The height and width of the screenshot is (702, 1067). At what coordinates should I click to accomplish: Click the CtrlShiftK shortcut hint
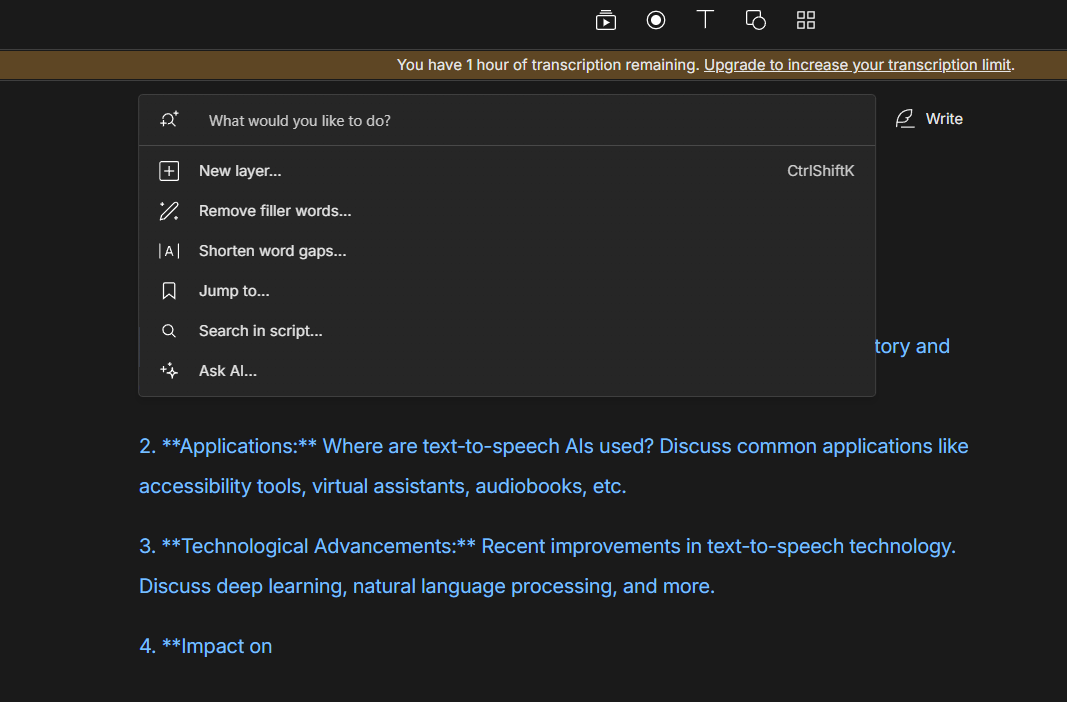pyautogui.click(x=820, y=171)
